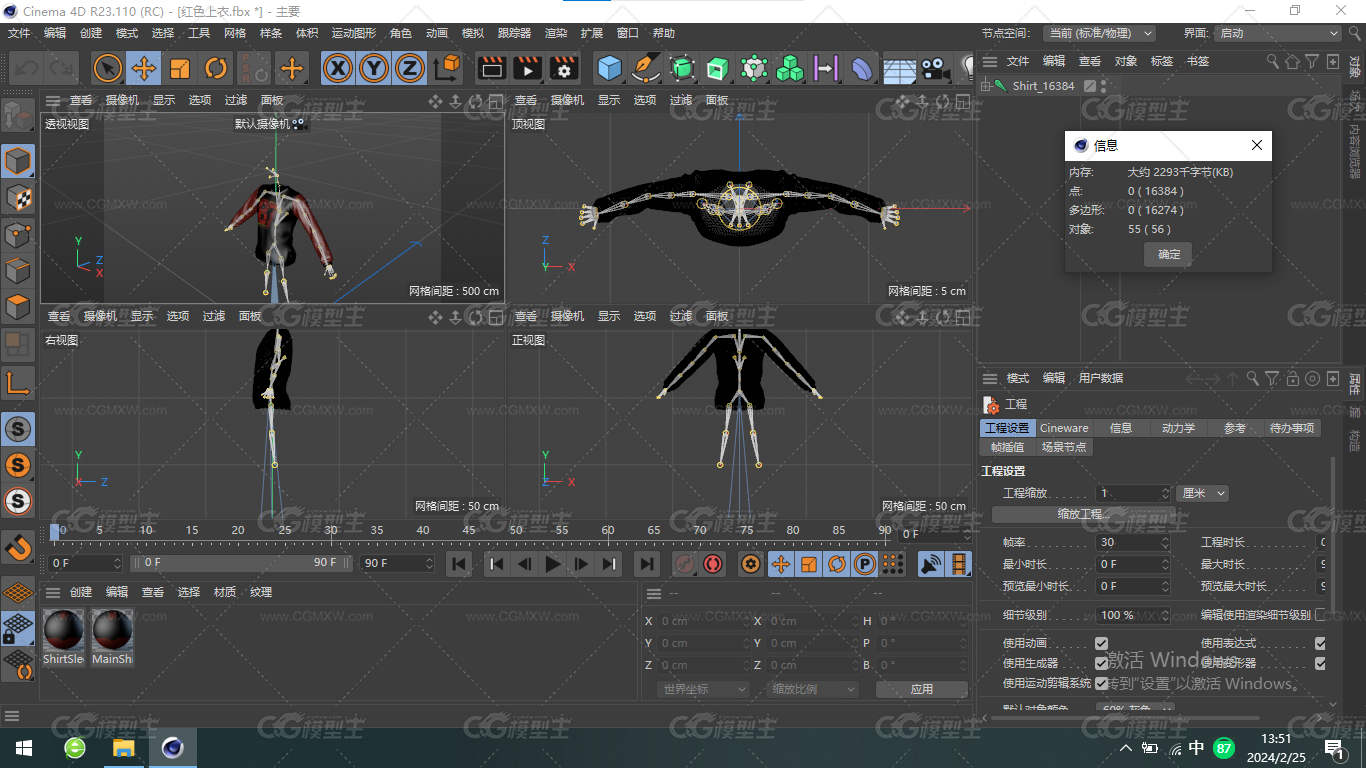Viewport: 1366px width, 768px height.
Task: Render to Picture Viewer
Action: tap(527, 68)
